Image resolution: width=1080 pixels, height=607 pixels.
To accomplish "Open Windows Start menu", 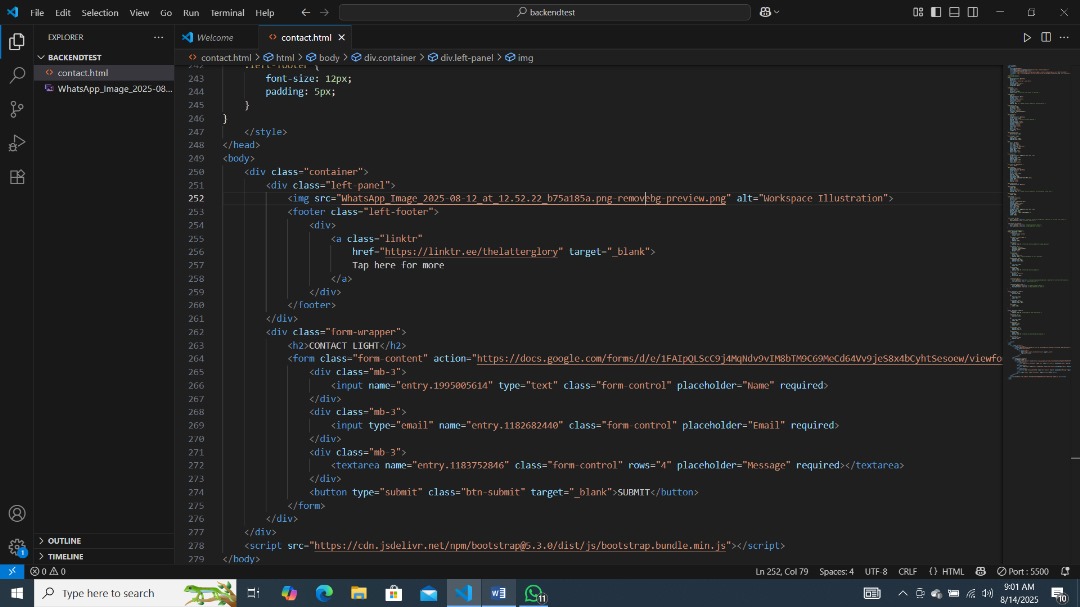I will (17, 593).
